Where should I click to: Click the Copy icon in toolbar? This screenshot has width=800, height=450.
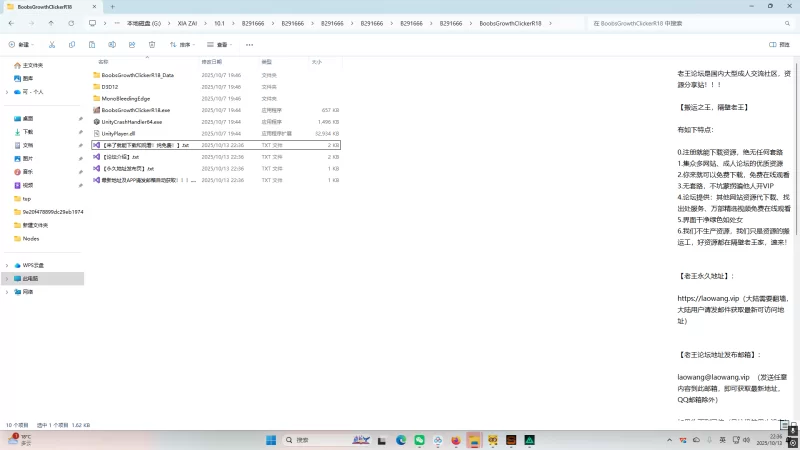click(72, 45)
